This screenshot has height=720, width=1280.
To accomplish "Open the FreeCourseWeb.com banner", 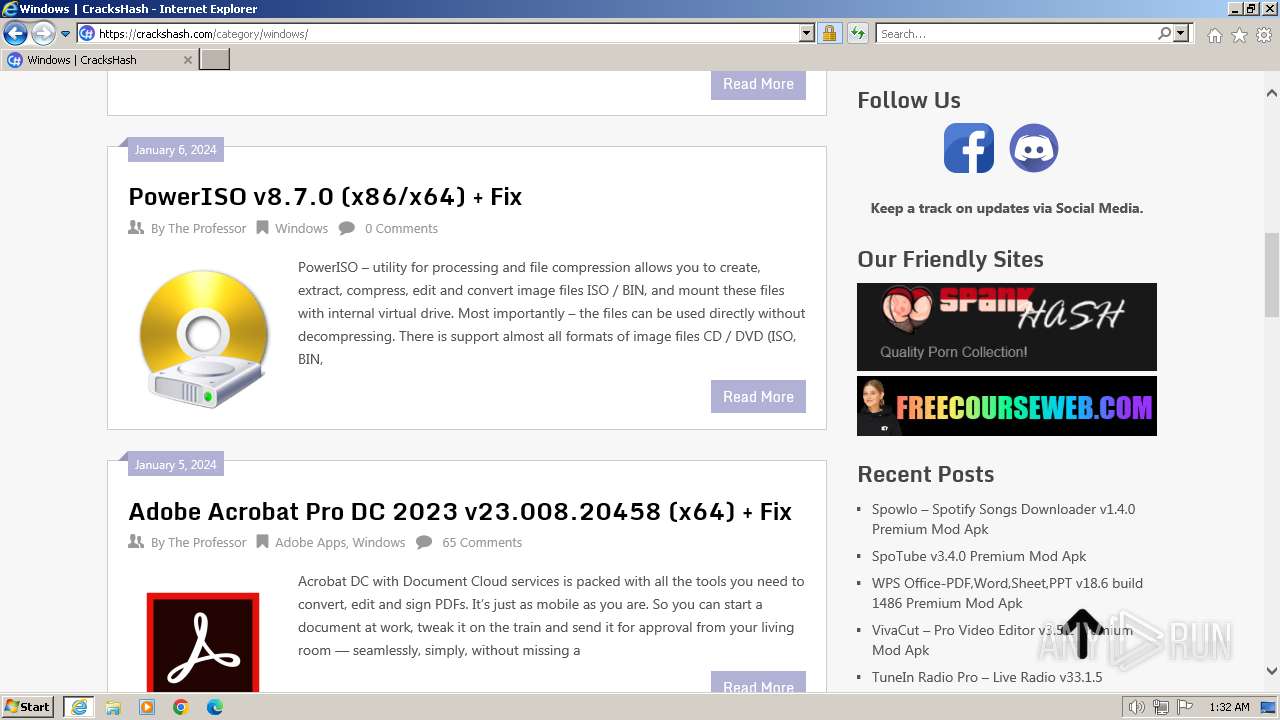I will tap(1007, 406).
